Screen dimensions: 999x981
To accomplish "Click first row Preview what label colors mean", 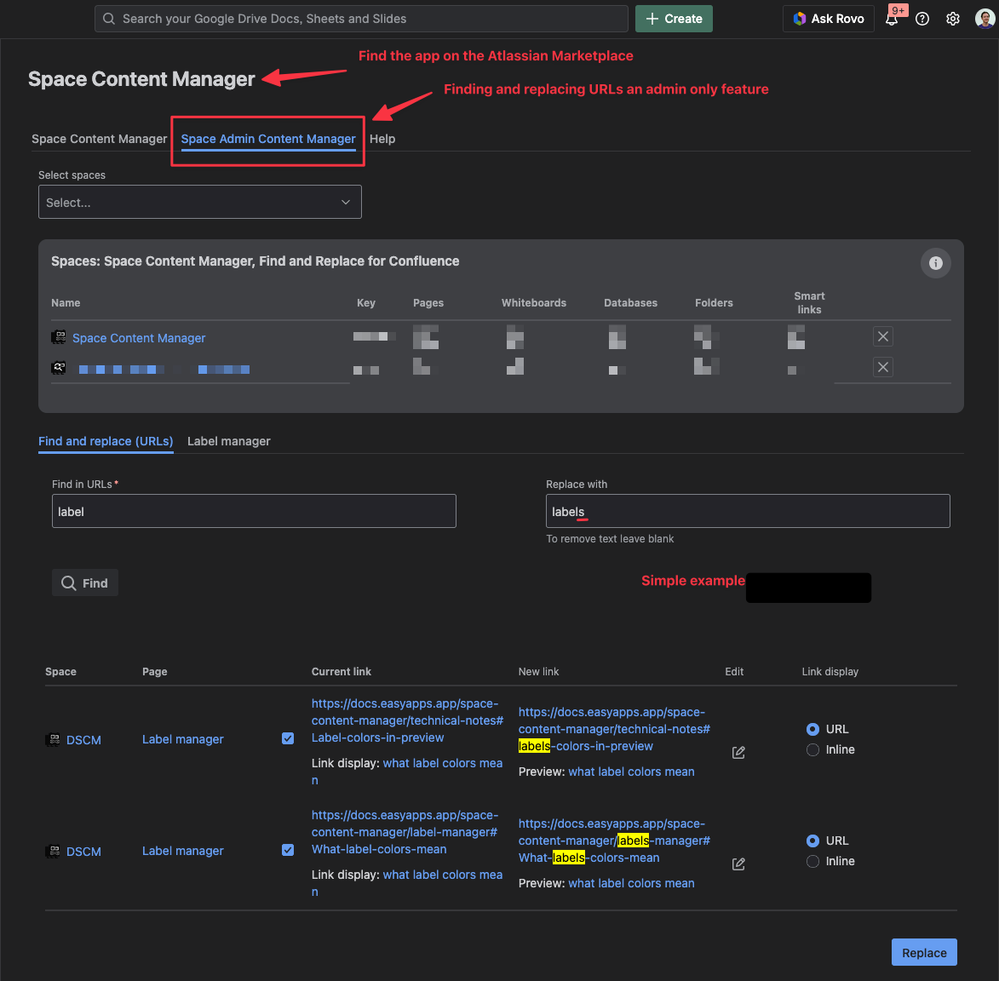I will pyautogui.click(x=631, y=771).
